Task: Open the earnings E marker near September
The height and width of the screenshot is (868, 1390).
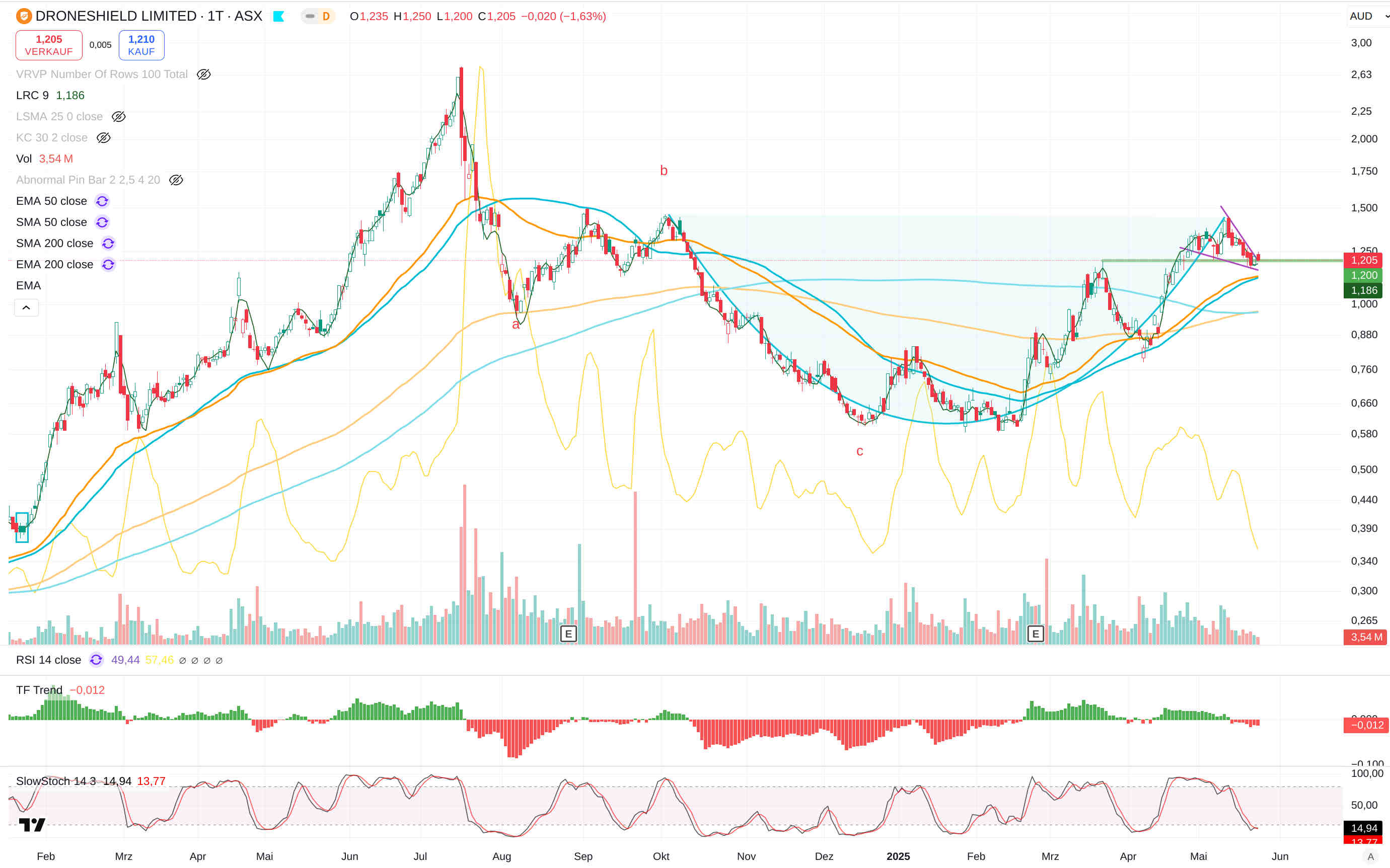Action: pos(568,634)
